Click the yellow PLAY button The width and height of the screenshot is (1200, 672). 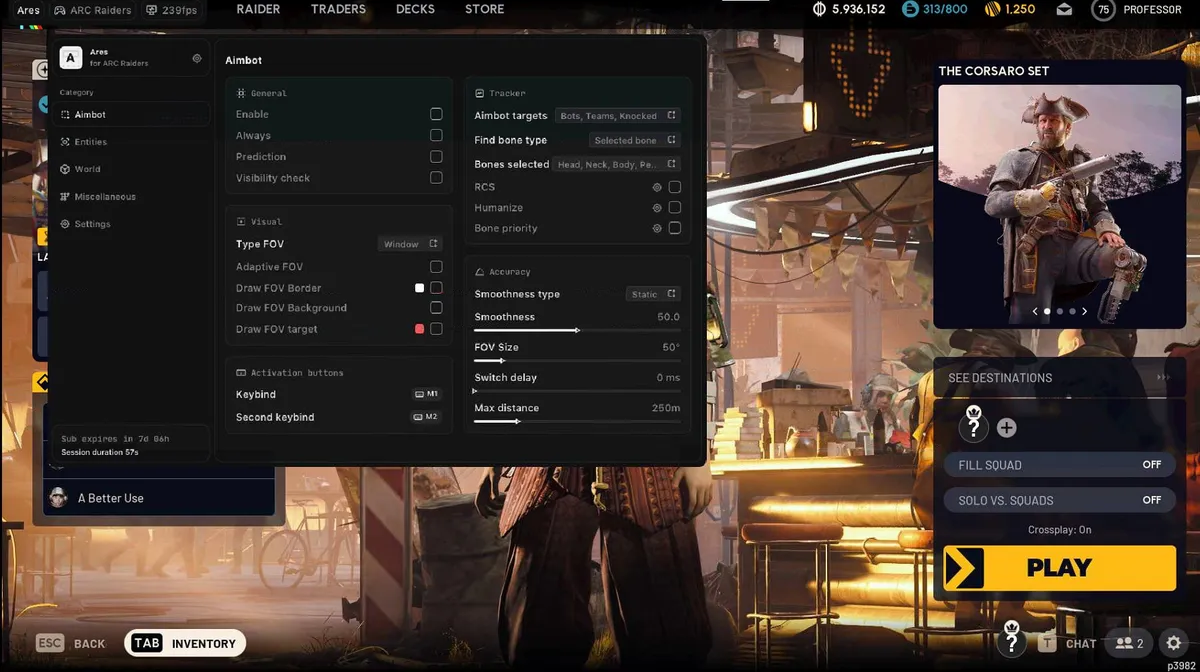1059,568
